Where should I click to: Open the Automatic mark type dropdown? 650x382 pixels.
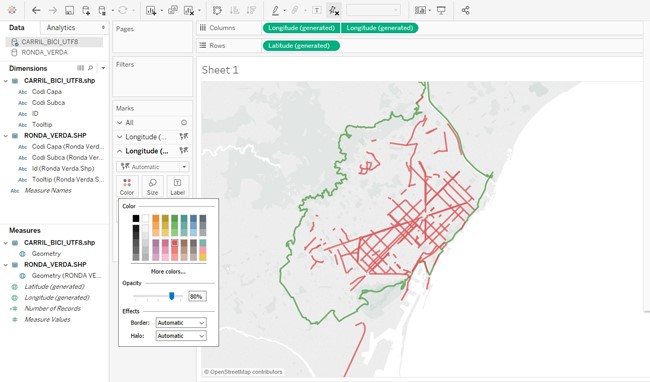click(x=153, y=167)
